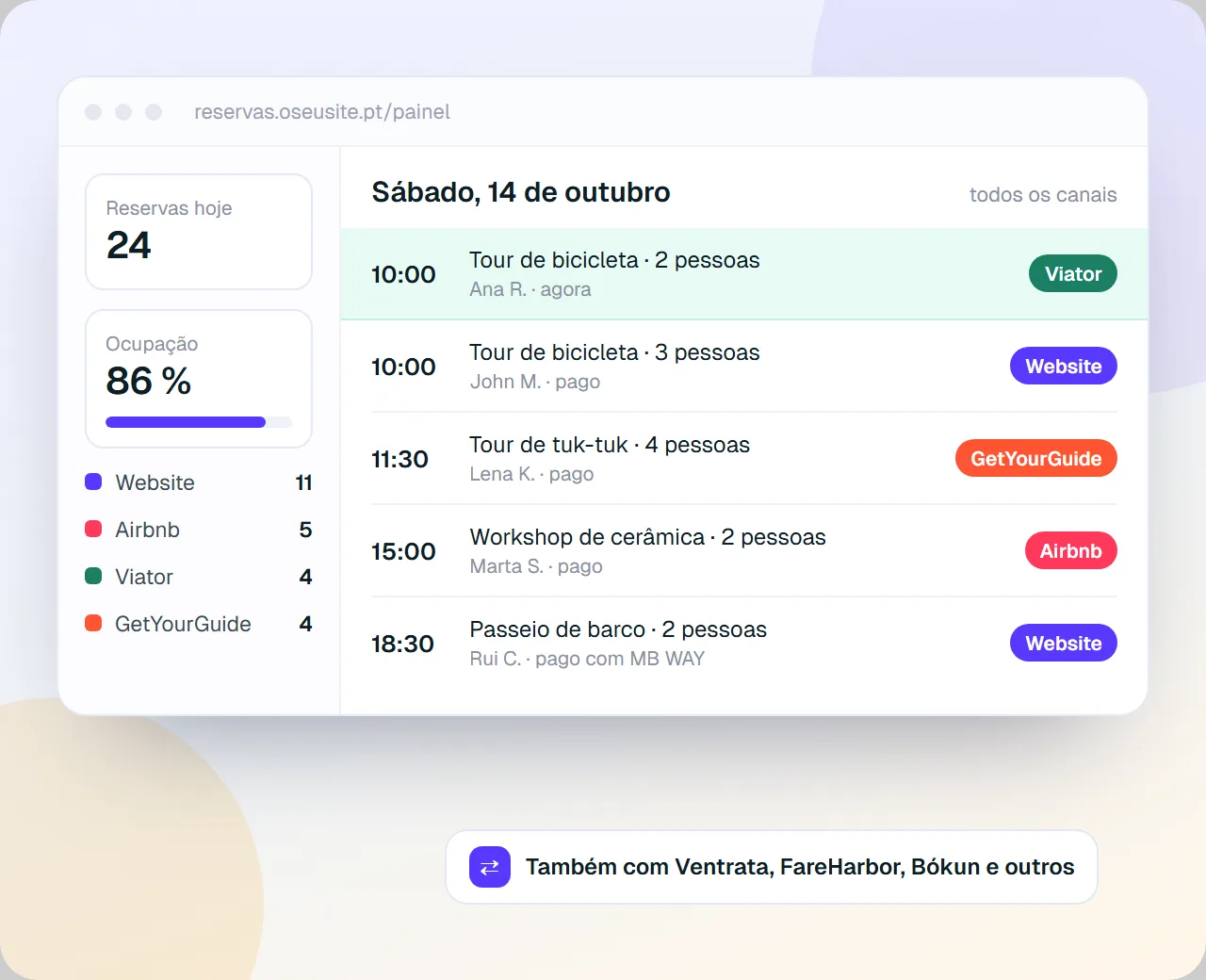Click the 11:30 time slot
Viewport: 1206px width, 980px height.
399,459
